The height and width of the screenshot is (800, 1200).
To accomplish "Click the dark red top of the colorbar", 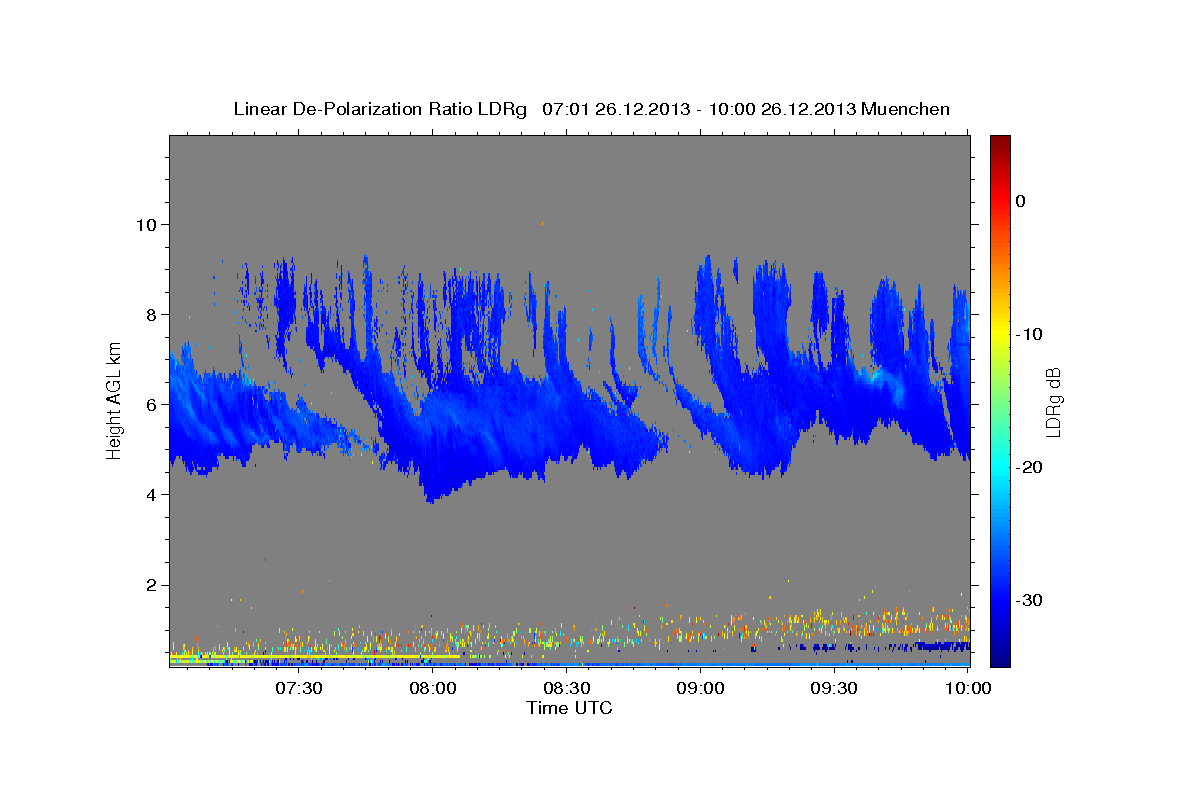I will [1000, 142].
